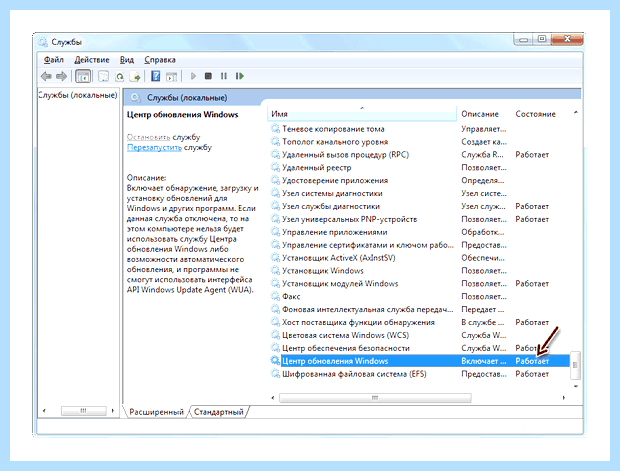Click services list horizontal scrollbar thumb
Viewport: 620px width, 471px height.
tap(375, 398)
